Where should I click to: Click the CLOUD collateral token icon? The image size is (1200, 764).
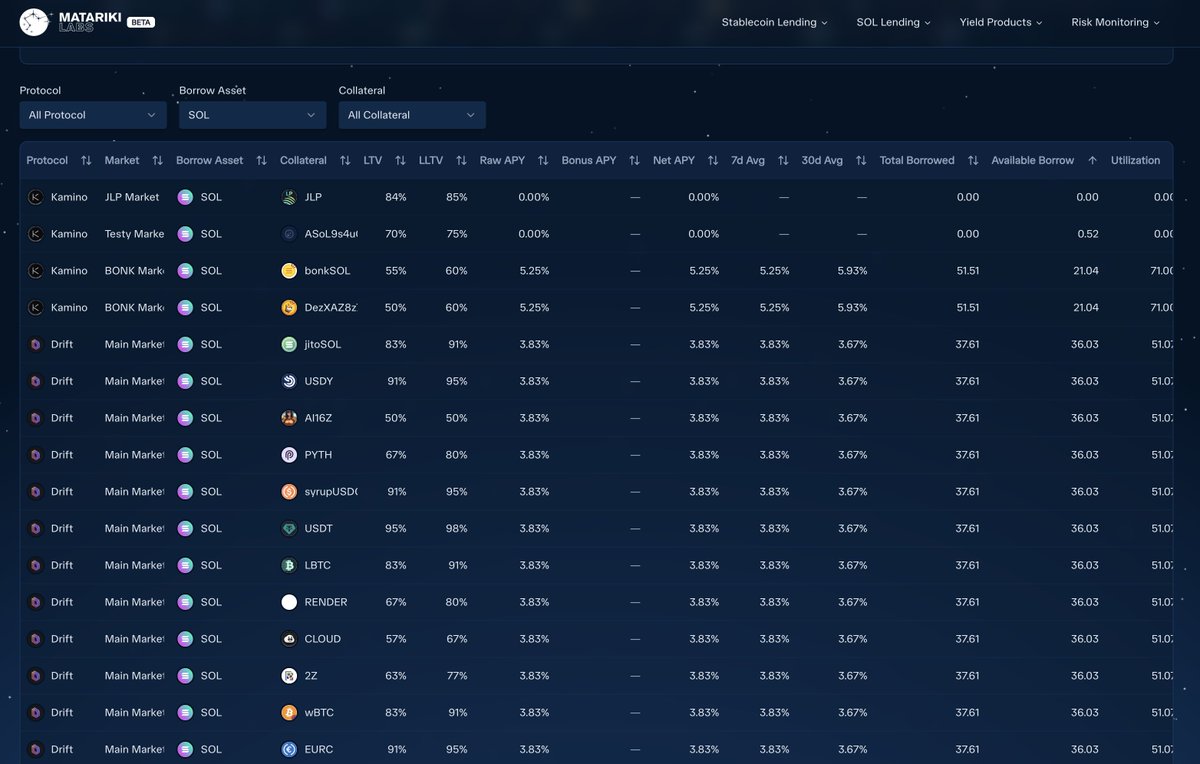tap(289, 639)
